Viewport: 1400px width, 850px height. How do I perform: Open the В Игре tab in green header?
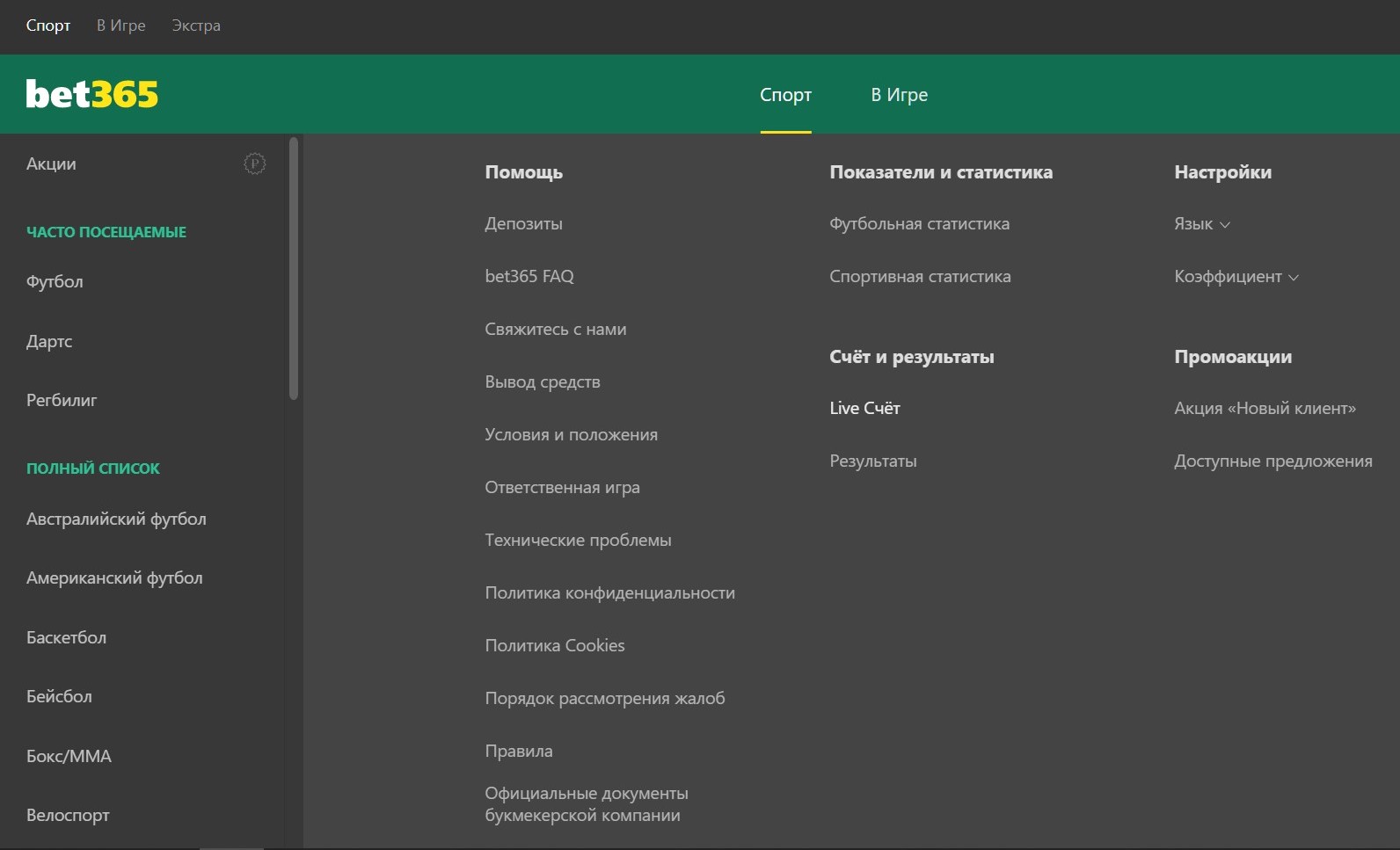click(x=900, y=95)
